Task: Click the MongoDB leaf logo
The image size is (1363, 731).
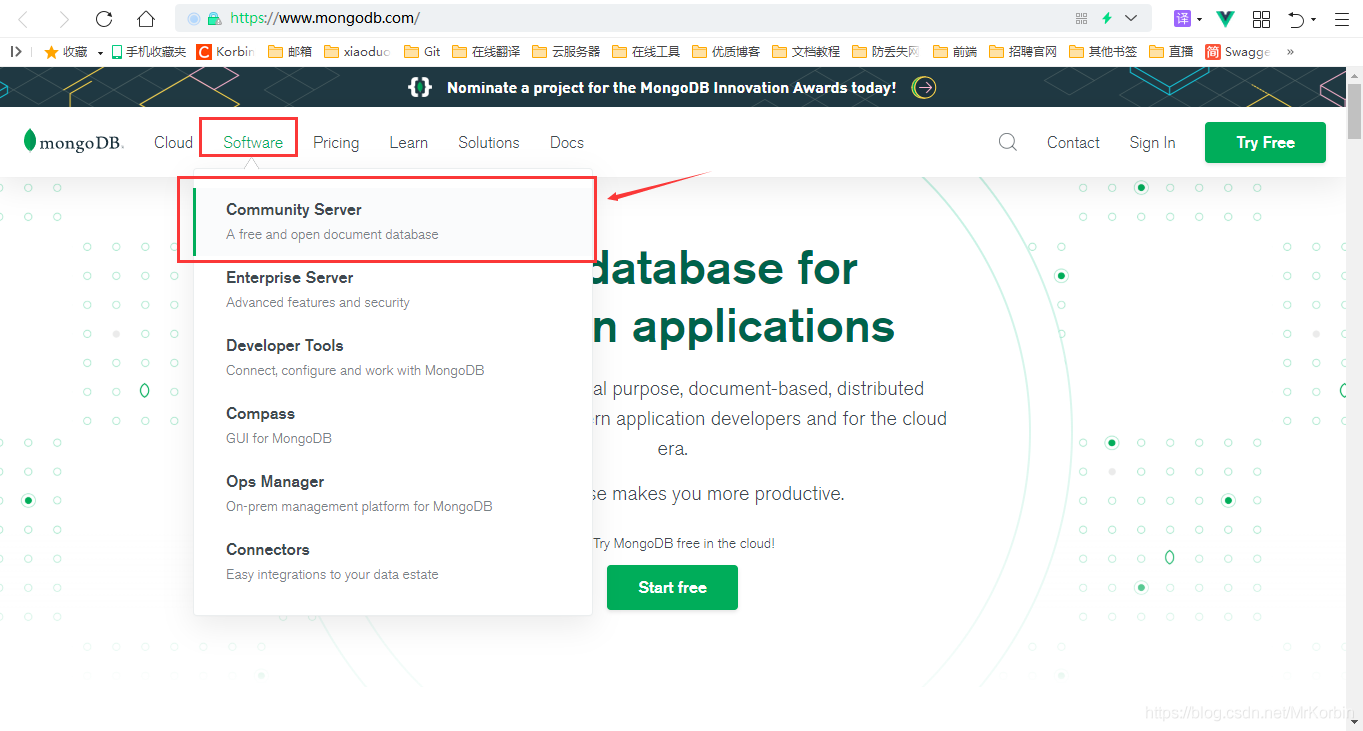Action: click(x=74, y=142)
